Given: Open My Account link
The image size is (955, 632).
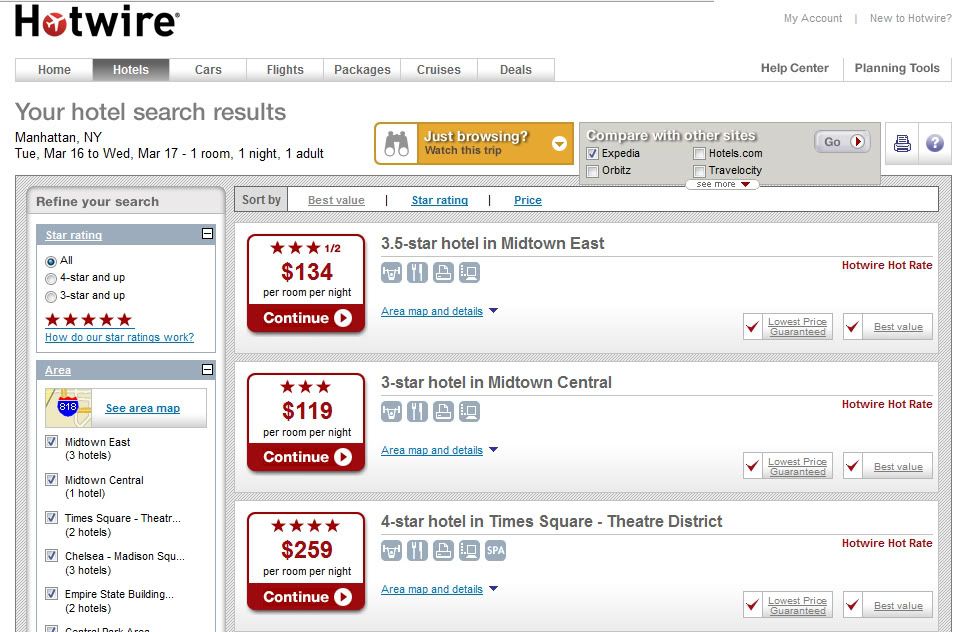Looking at the screenshot, I should pyautogui.click(x=812, y=18).
